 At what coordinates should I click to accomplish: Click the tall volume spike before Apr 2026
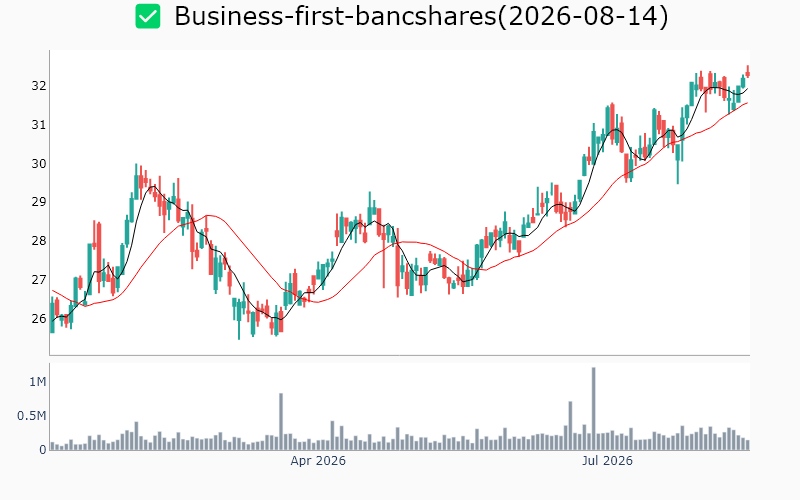(x=281, y=421)
